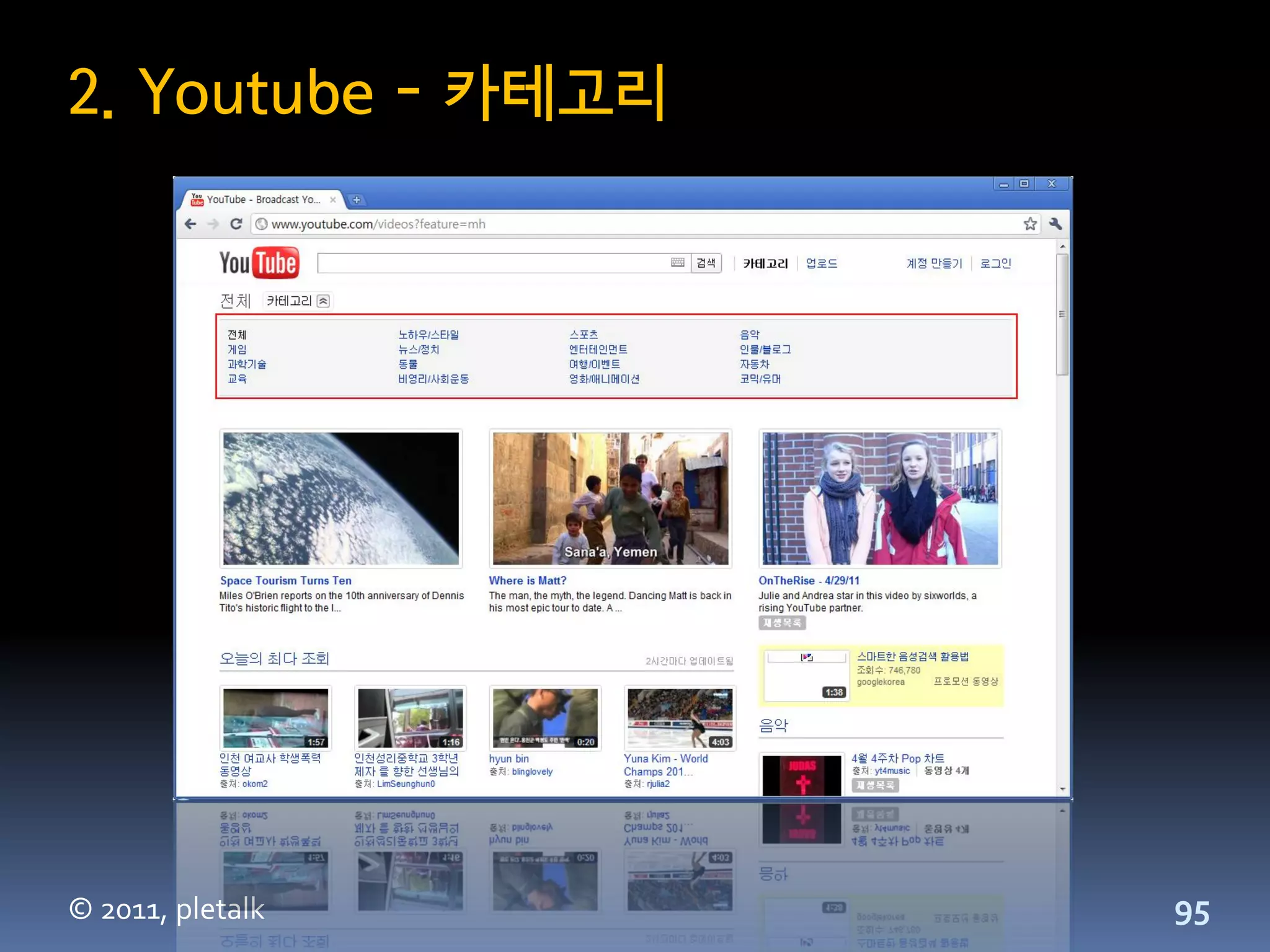Open 카테고리 in the top navigation
The height and width of the screenshot is (952, 1270).
click(x=765, y=263)
